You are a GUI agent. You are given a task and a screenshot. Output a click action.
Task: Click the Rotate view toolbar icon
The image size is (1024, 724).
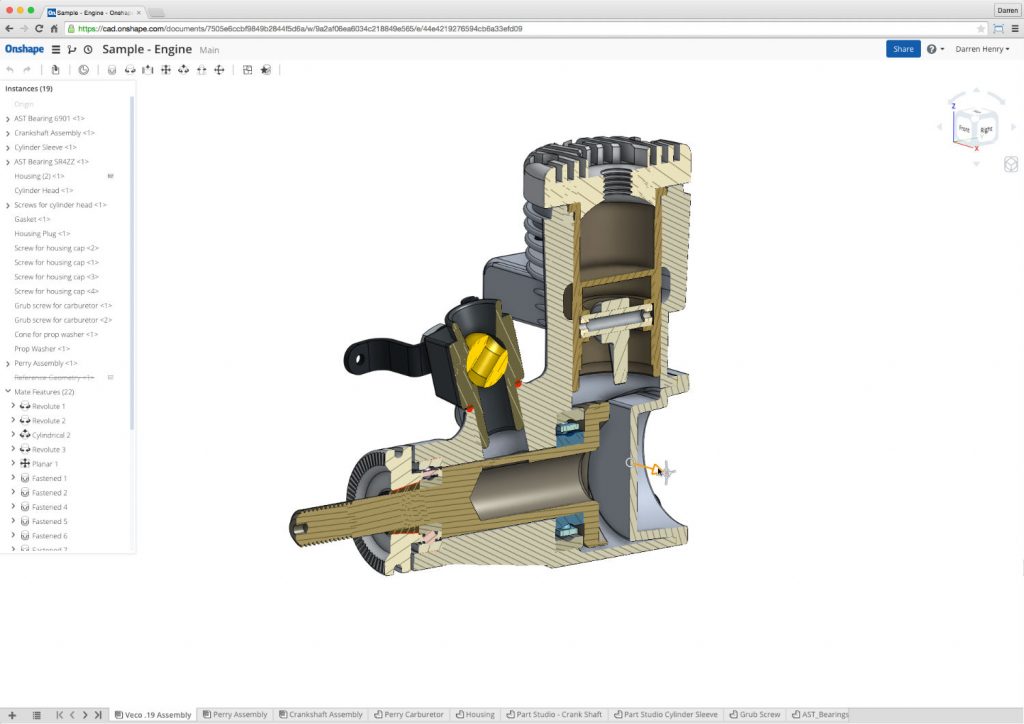pos(185,70)
